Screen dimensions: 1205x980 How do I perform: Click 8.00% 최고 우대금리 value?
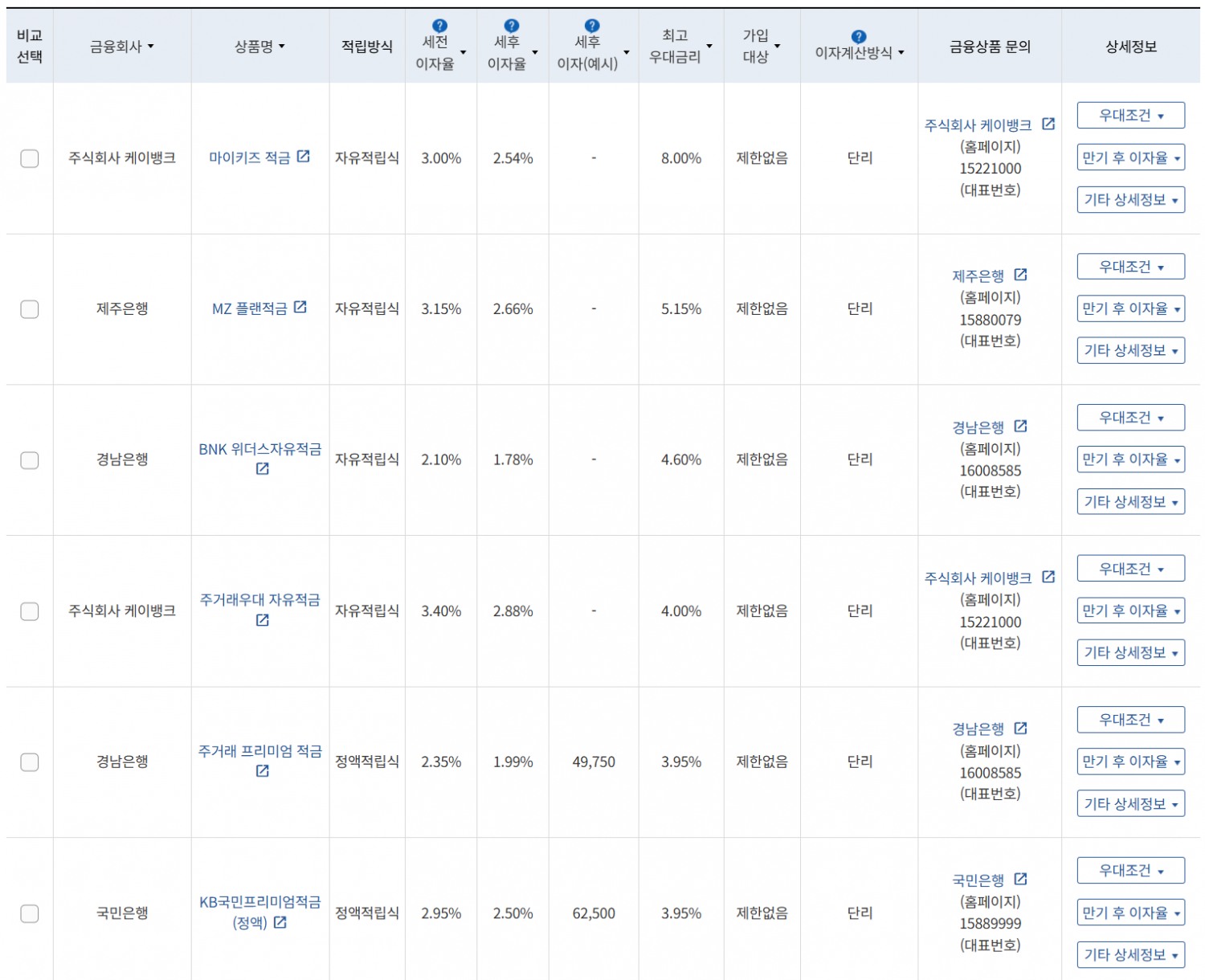tap(681, 159)
